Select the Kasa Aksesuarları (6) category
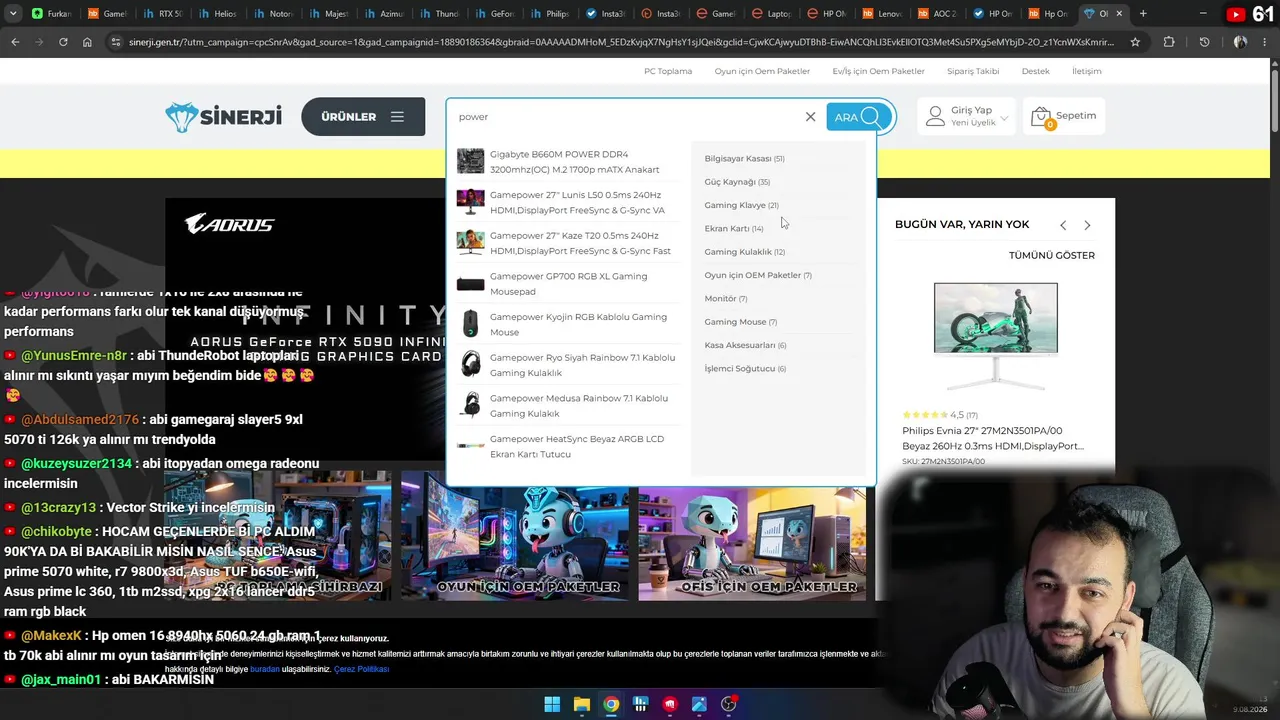The height and width of the screenshot is (720, 1280). [745, 345]
